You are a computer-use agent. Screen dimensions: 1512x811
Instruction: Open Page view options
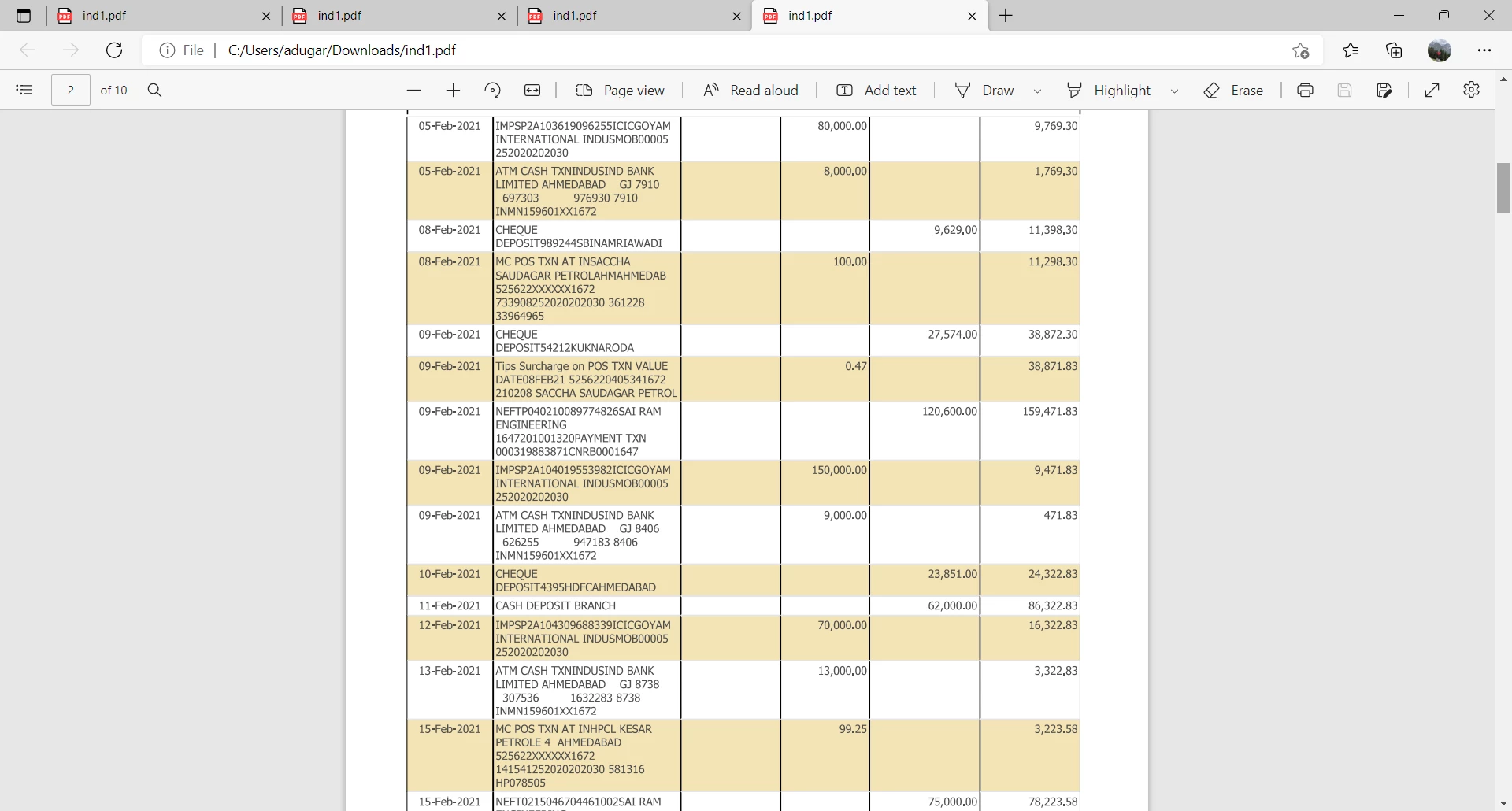[620, 91]
